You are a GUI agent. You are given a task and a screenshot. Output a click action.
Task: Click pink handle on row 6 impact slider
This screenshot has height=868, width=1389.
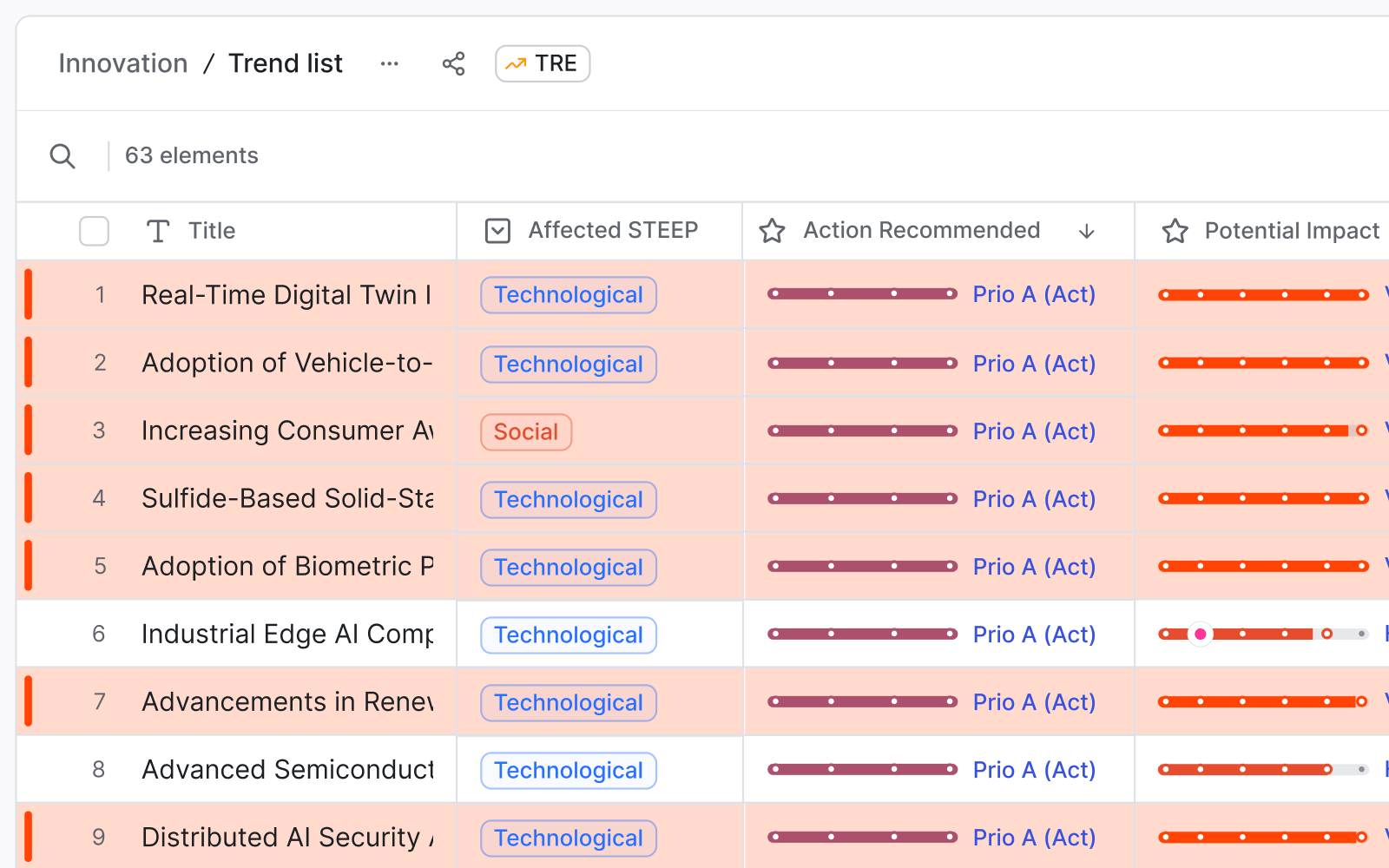[1201, 635]
